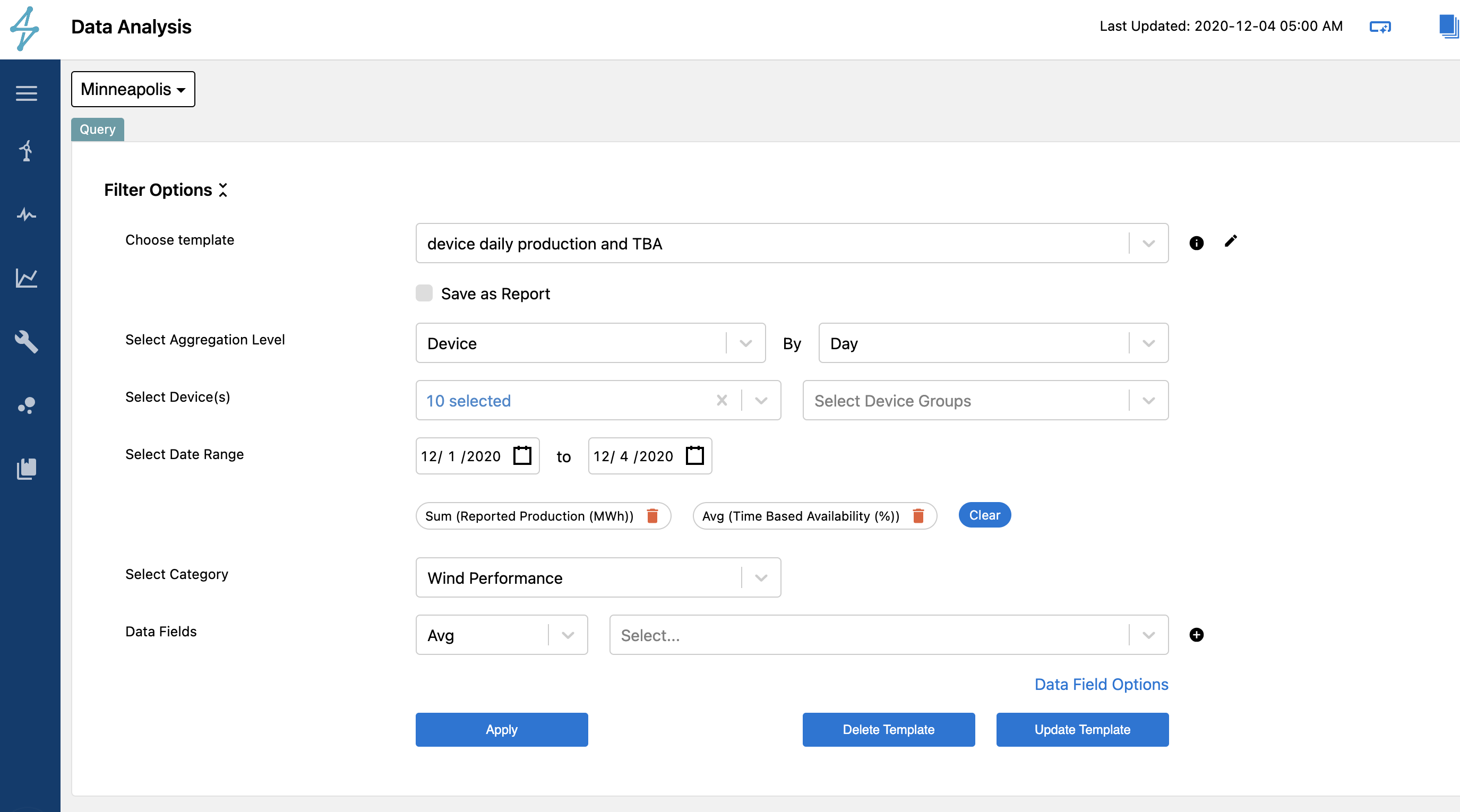
Task: Open the library books sidebar icon
Action: tap(26, 469)
